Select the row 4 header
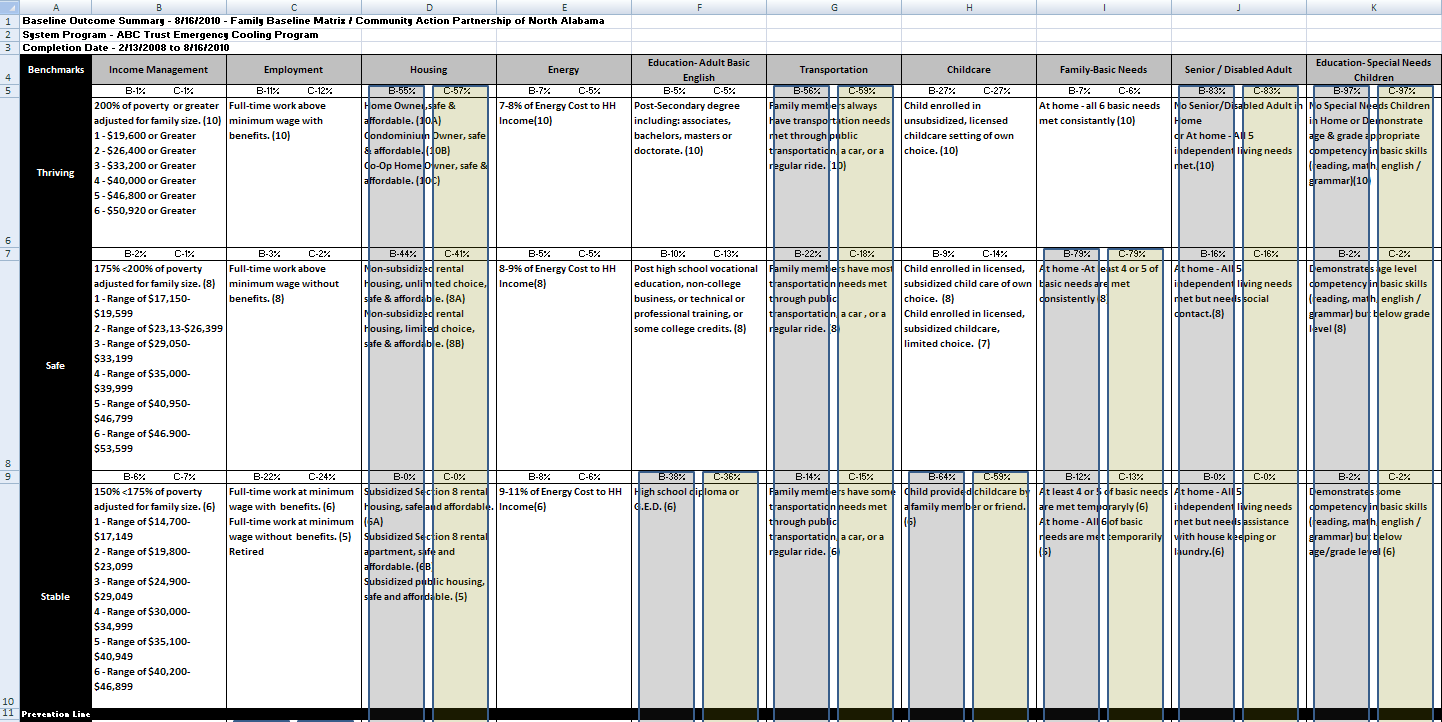The height and width of the screenshot is (722, 1442). click(x=9, y=76)
